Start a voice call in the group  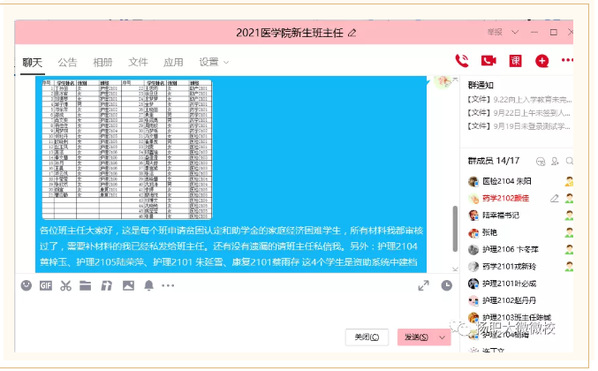coord(462,61)
